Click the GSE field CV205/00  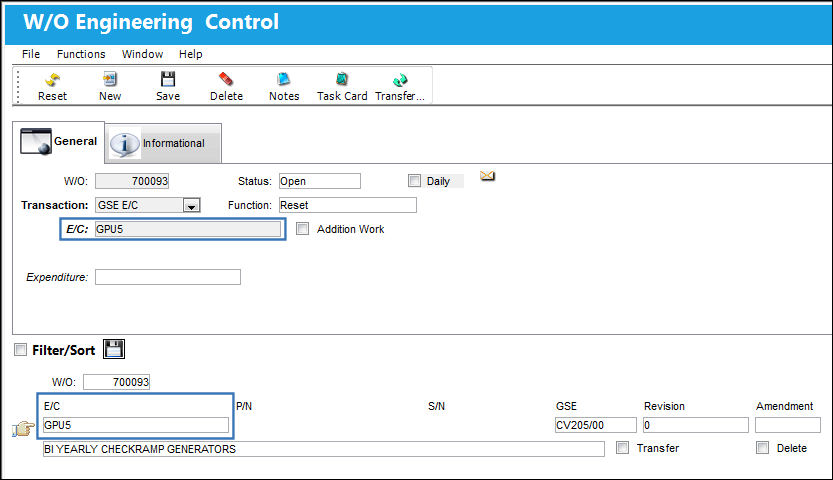point(596,425)
